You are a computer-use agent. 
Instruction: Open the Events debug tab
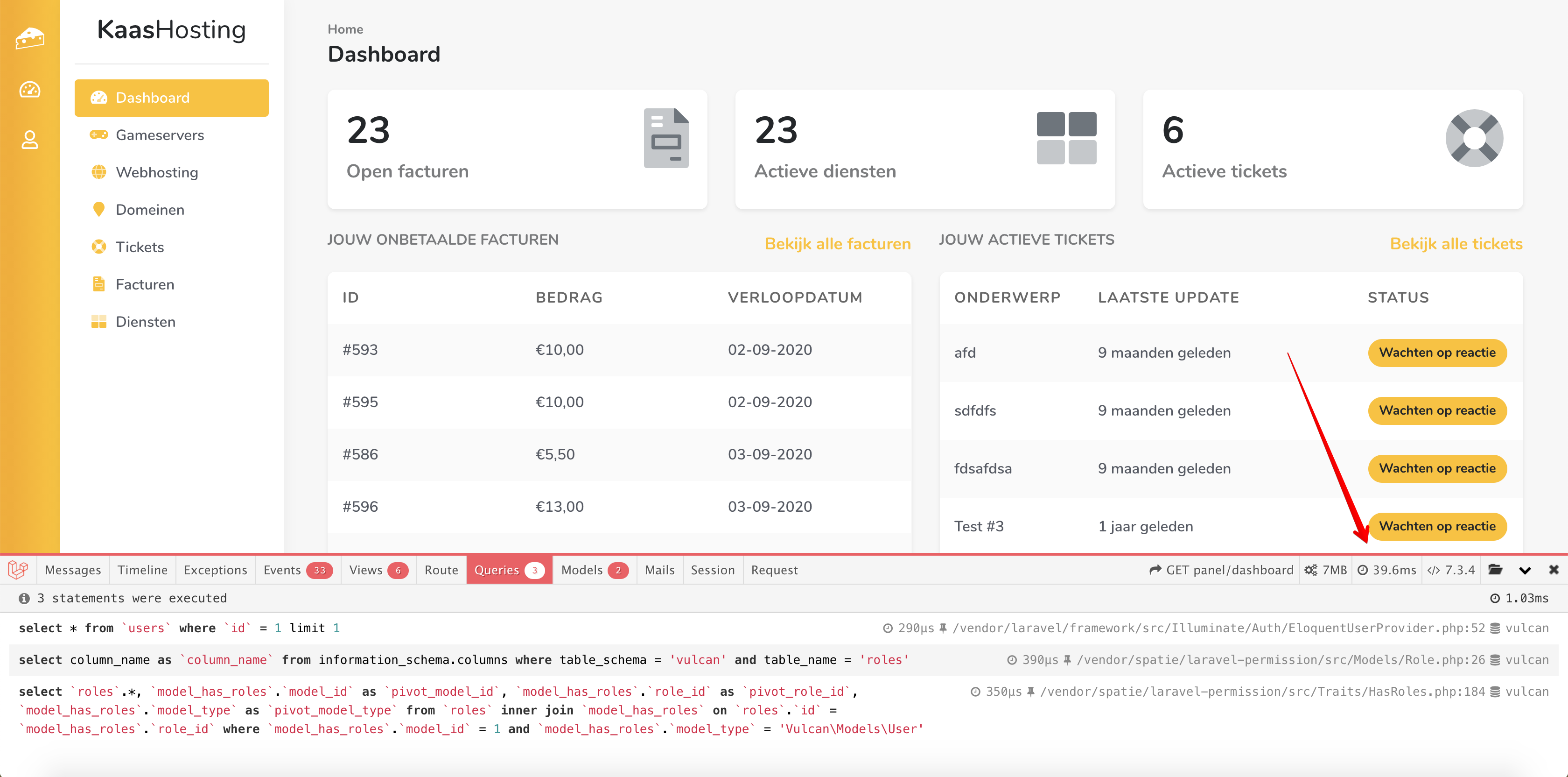[297, 570]
